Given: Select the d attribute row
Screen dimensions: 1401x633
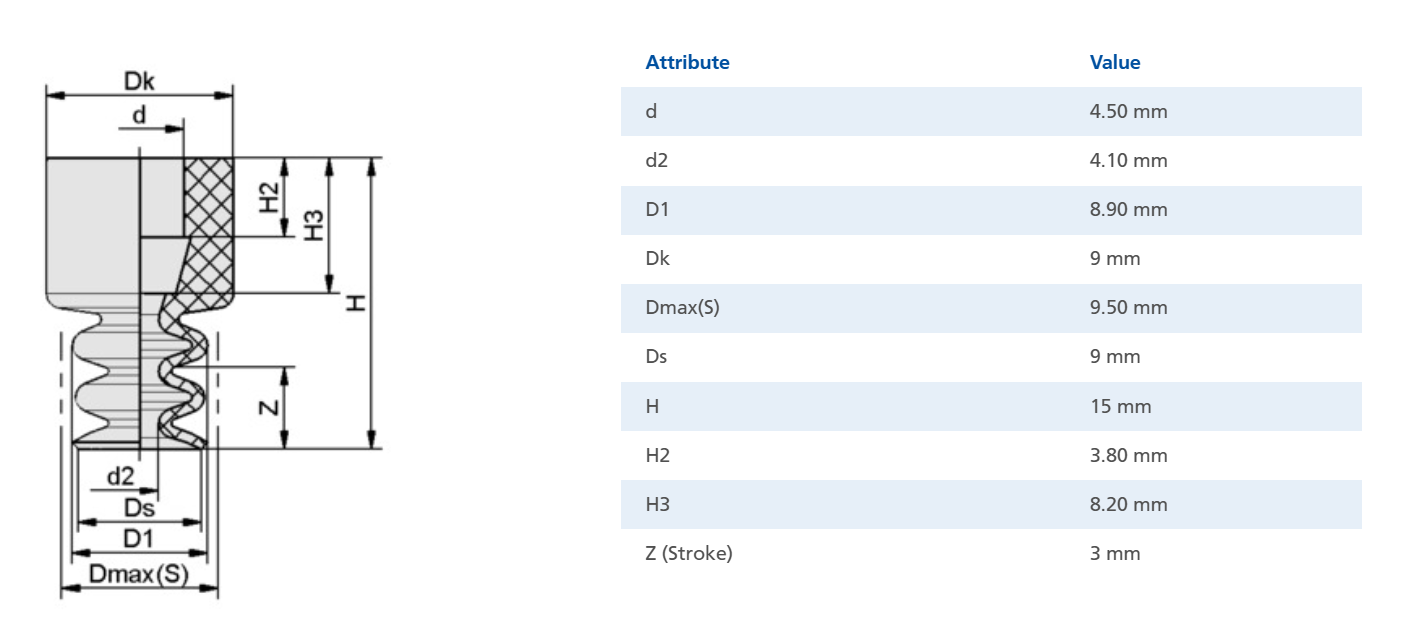Looking at the screenshot, I should [991, 111].
